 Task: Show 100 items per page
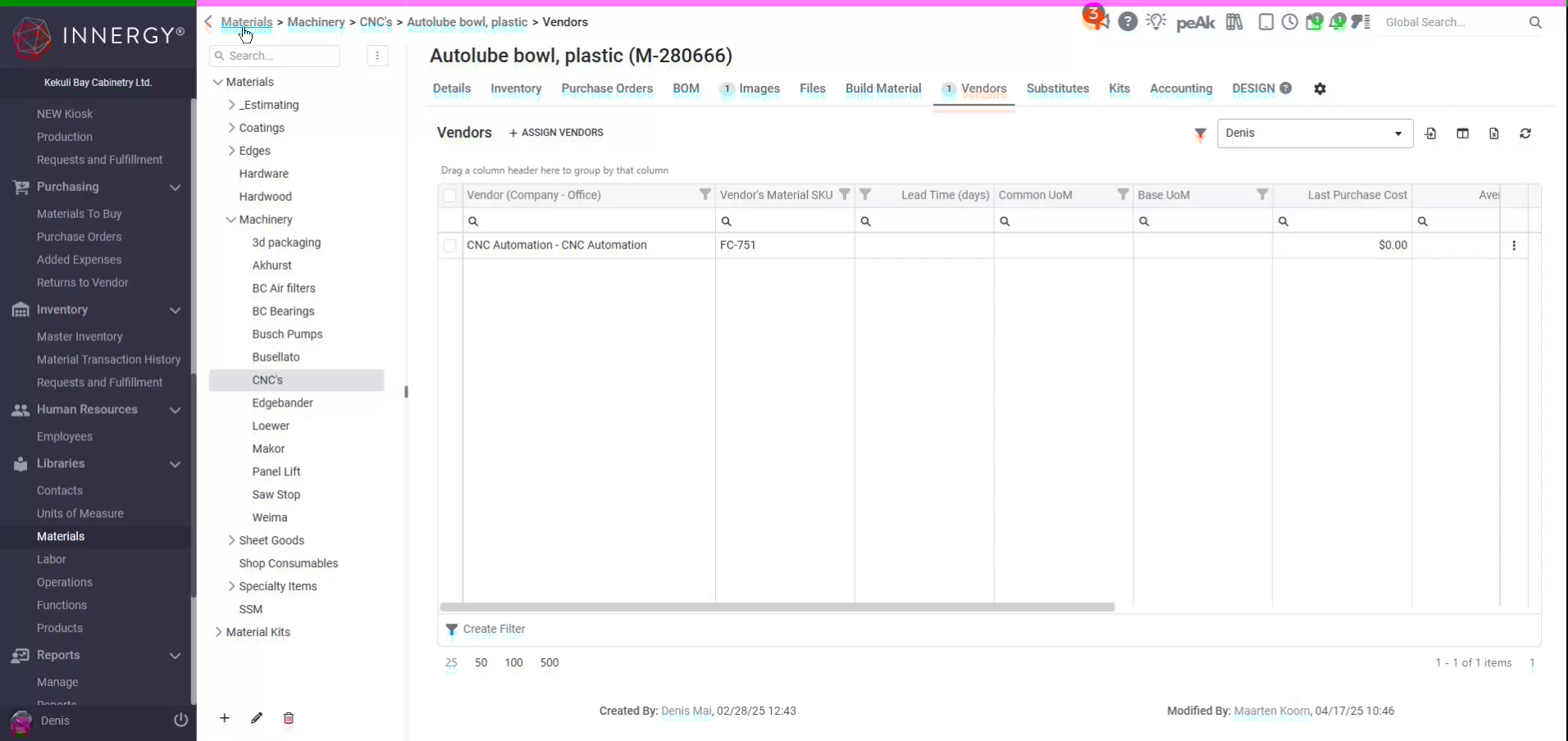513,663
